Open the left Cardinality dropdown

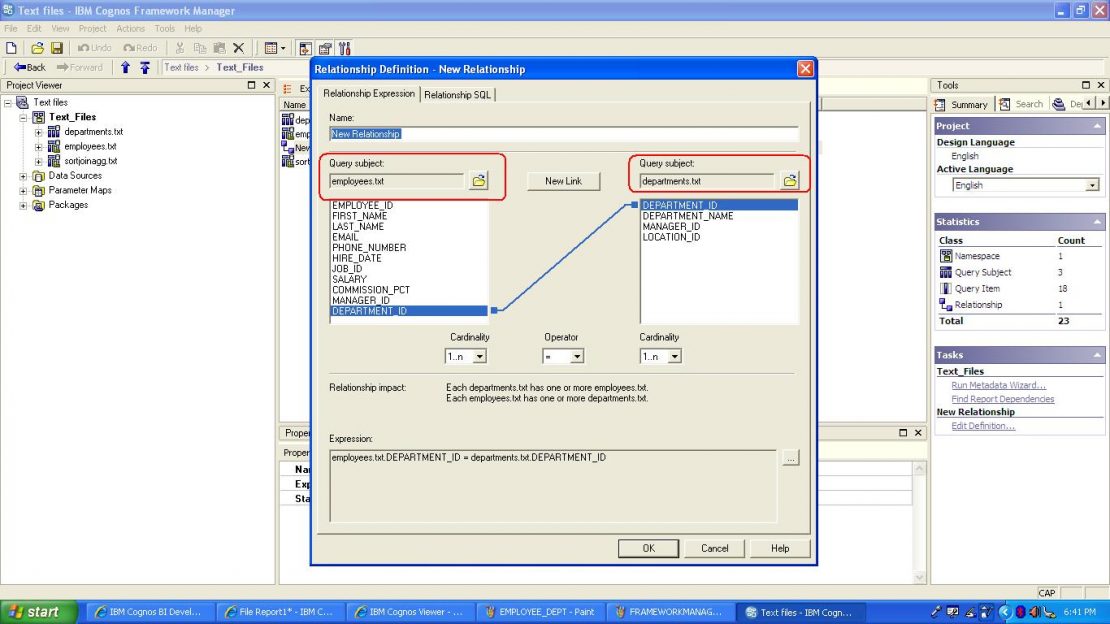point(479,356)
